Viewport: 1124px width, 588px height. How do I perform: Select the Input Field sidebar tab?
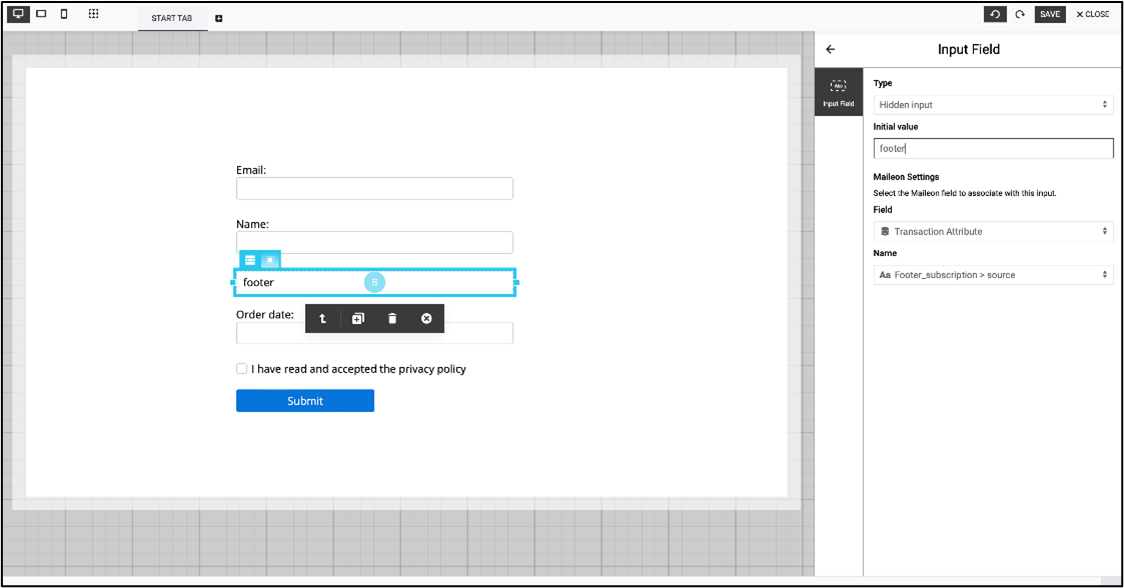(838, 93)
